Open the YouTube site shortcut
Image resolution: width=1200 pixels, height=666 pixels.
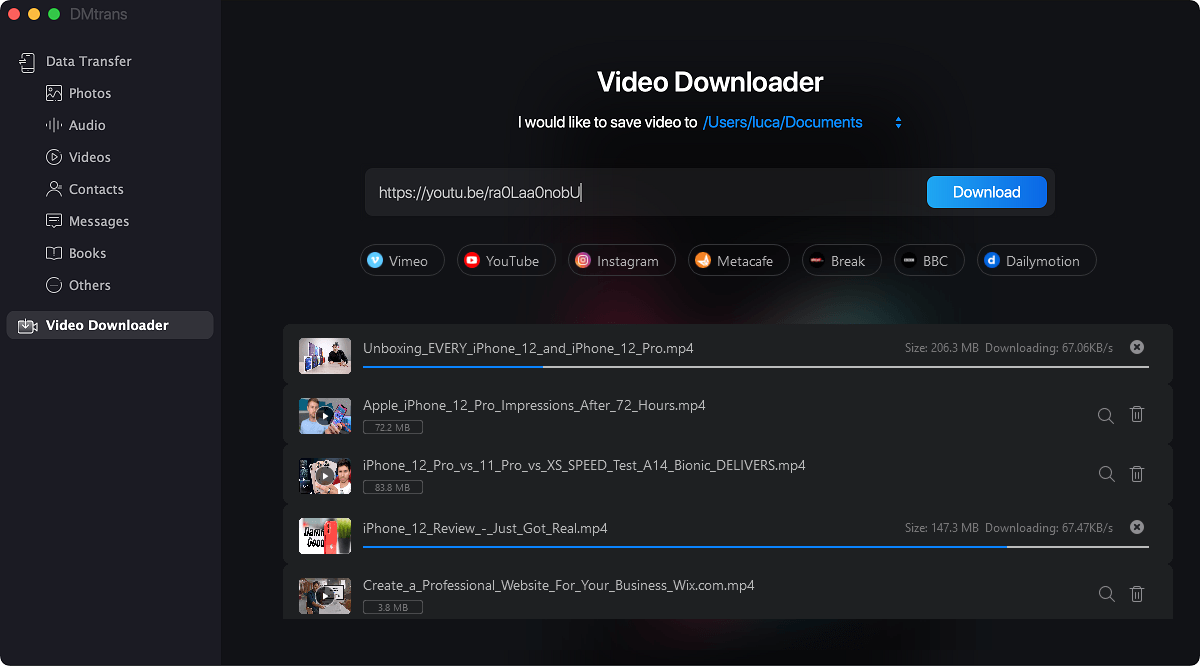(x=506, y=261)
